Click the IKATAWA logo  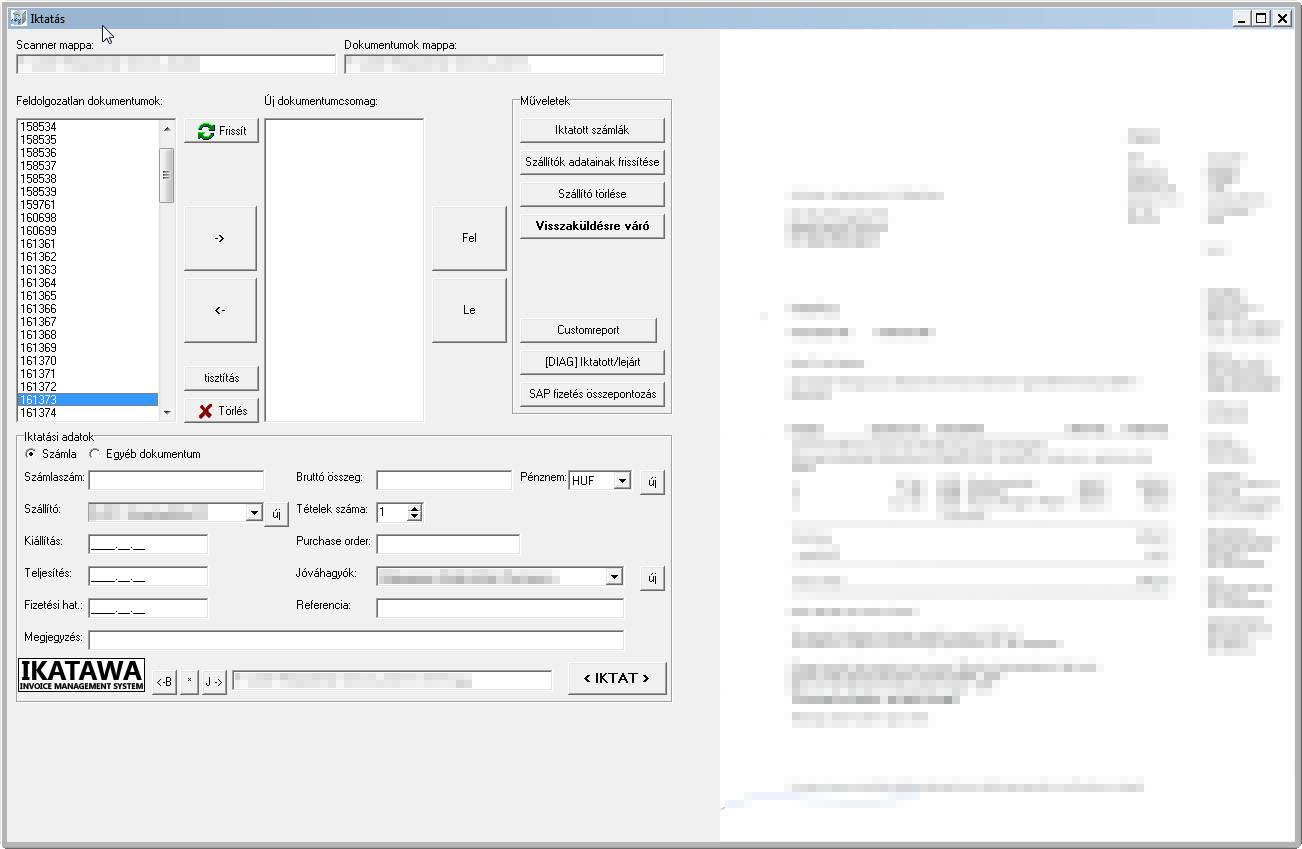coord(82,675)
